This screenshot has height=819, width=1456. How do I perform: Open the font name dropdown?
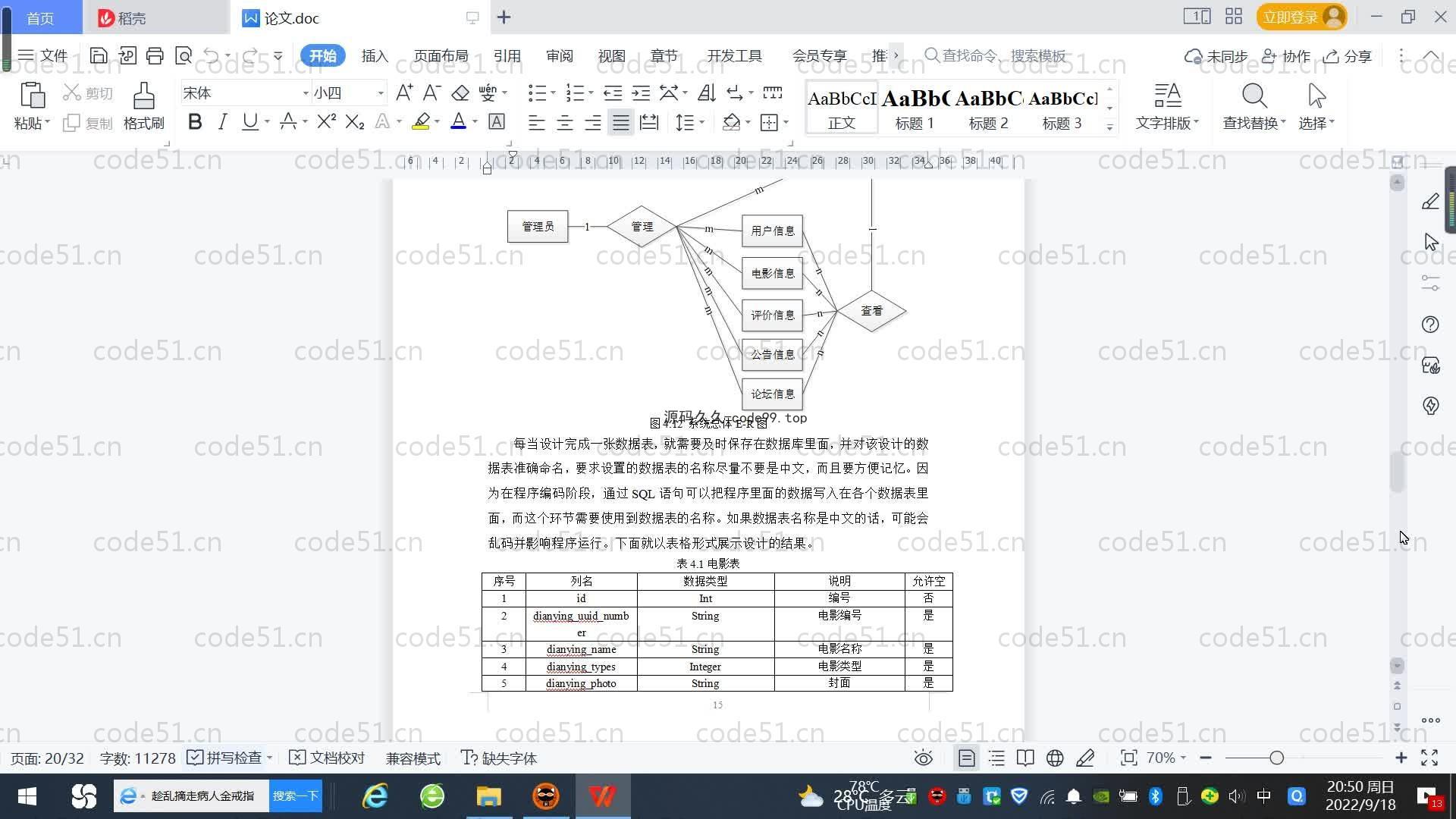point(306,93)
